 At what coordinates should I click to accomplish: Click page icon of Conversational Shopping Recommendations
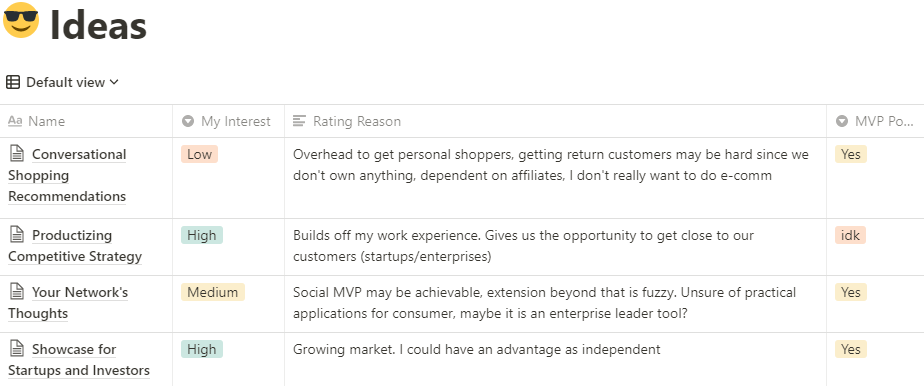[17, 154]
